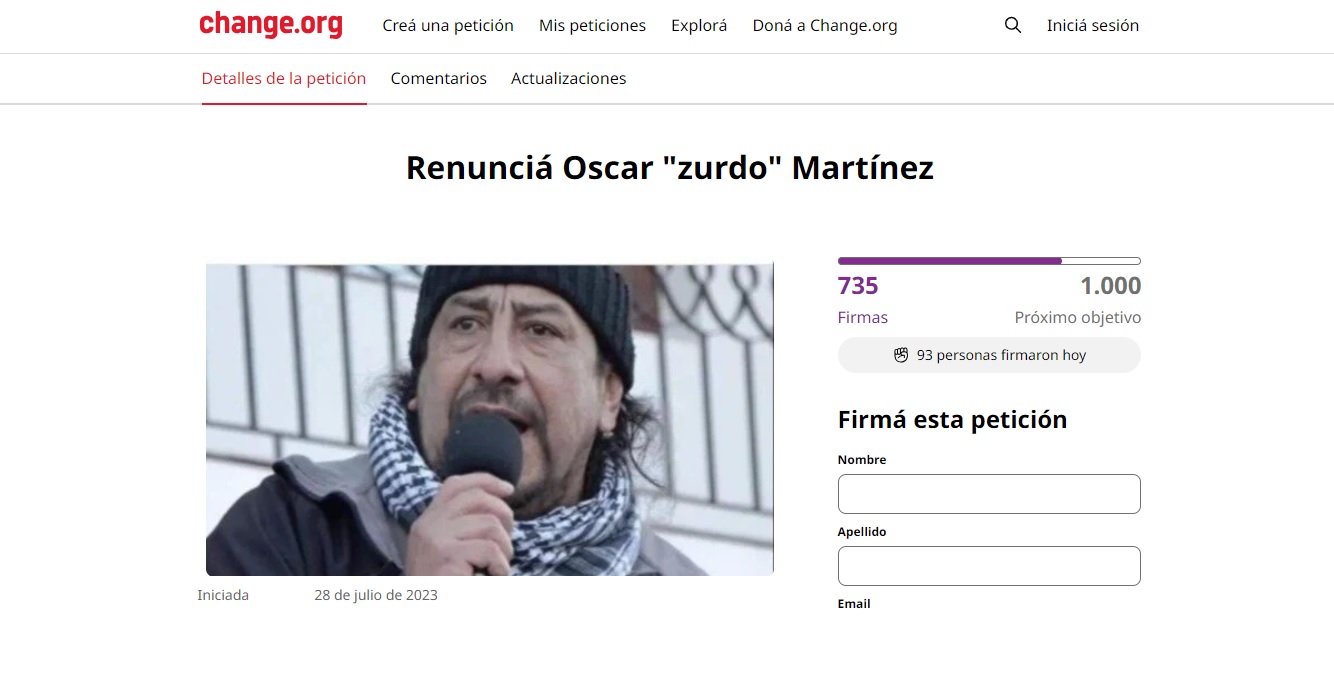Click the start date 28 de julio de 2023

376,595
